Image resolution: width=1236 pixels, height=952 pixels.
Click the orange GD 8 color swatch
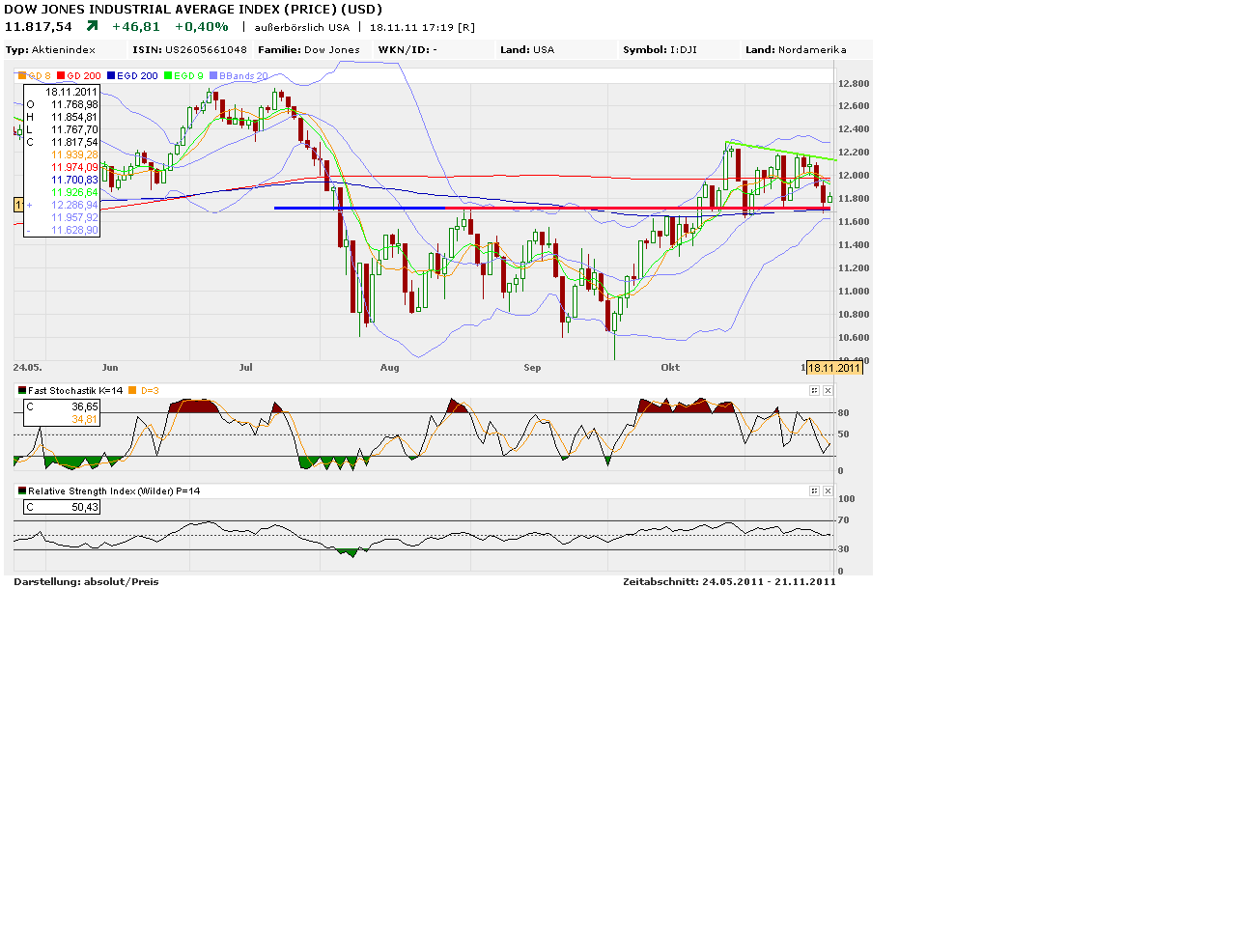click(x=21, y=75)
